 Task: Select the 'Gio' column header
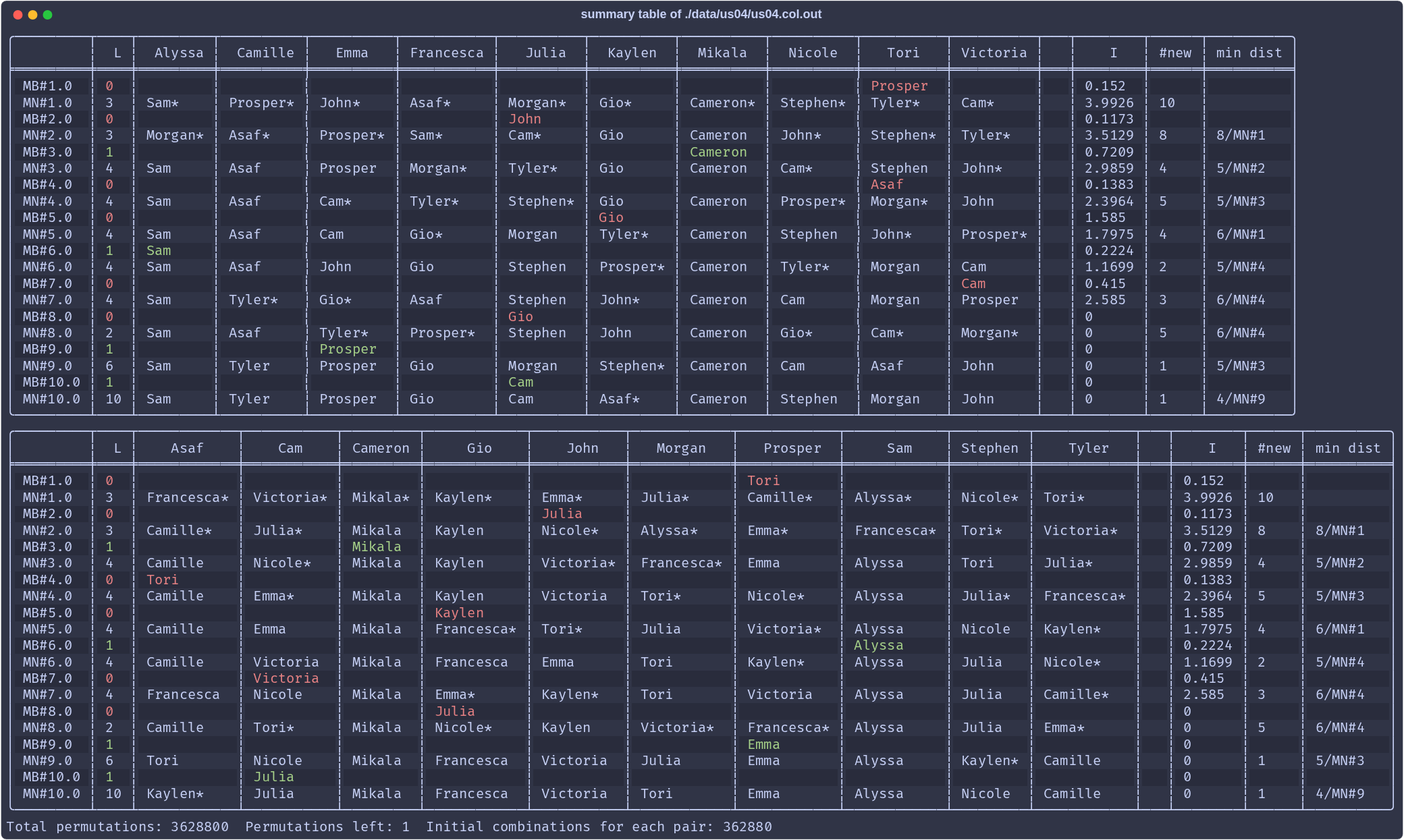(479, 448)
